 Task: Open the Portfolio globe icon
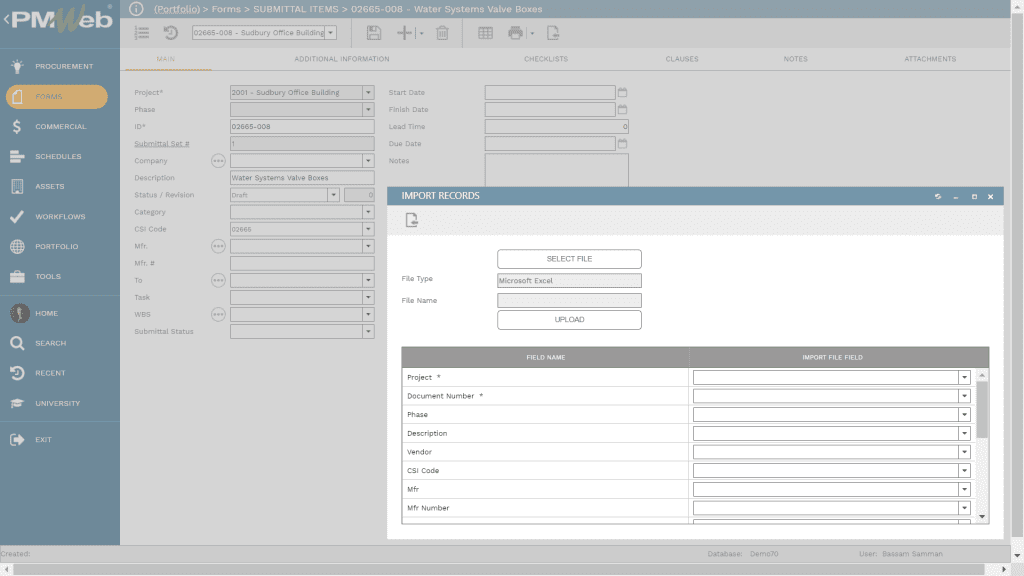click(x=18, y=246)
